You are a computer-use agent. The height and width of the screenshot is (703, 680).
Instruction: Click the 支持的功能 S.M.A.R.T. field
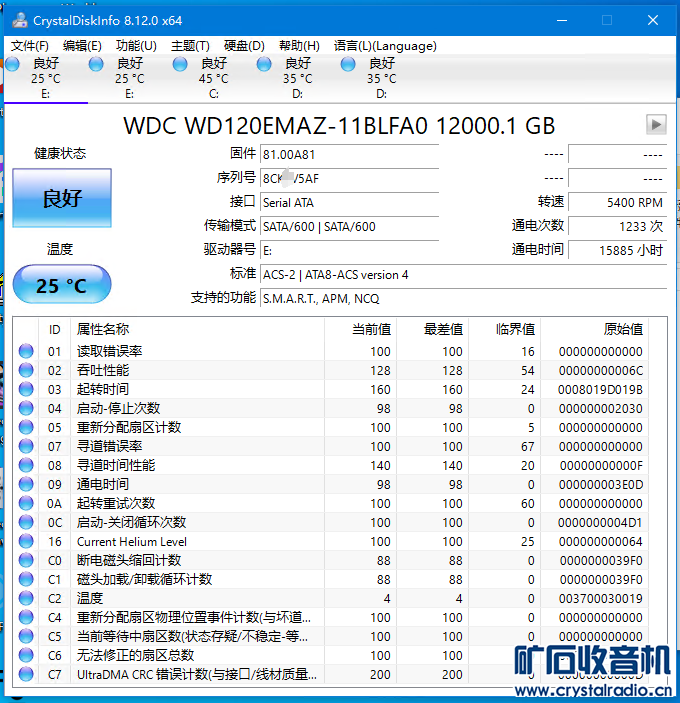[463, 299]
